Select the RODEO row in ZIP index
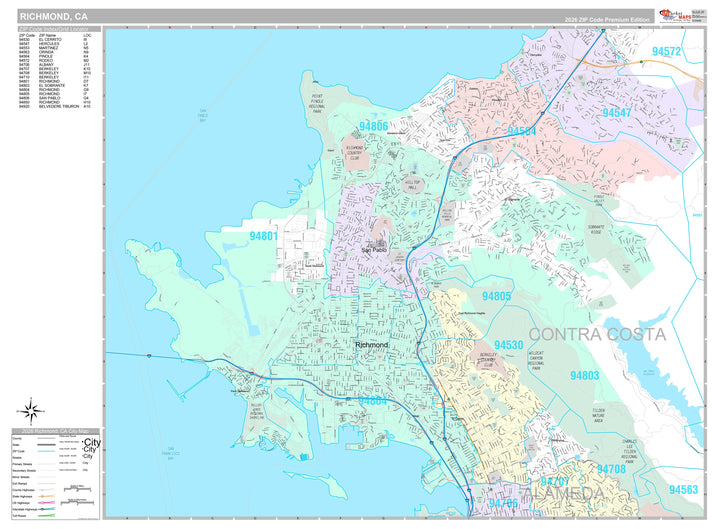 pos(55,60)
